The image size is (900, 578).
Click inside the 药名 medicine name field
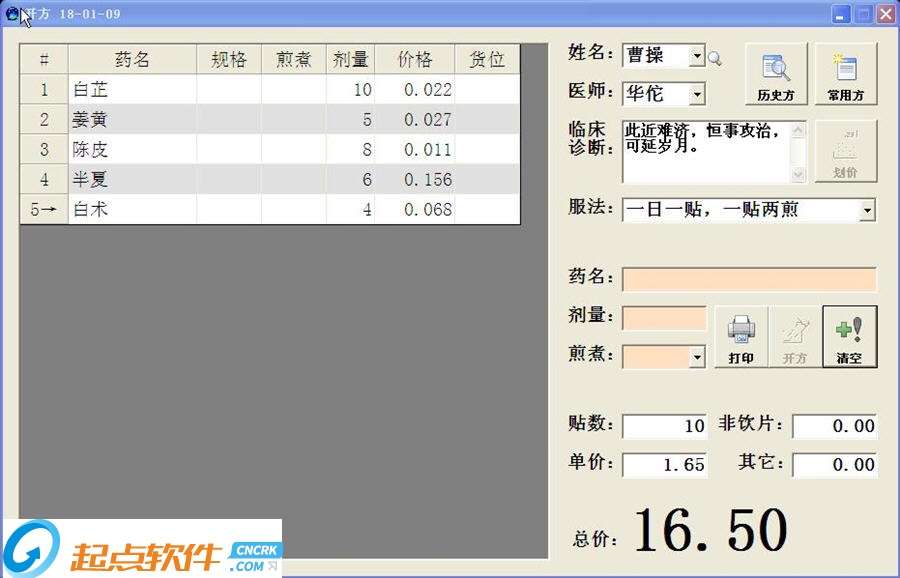coord(748,279)
